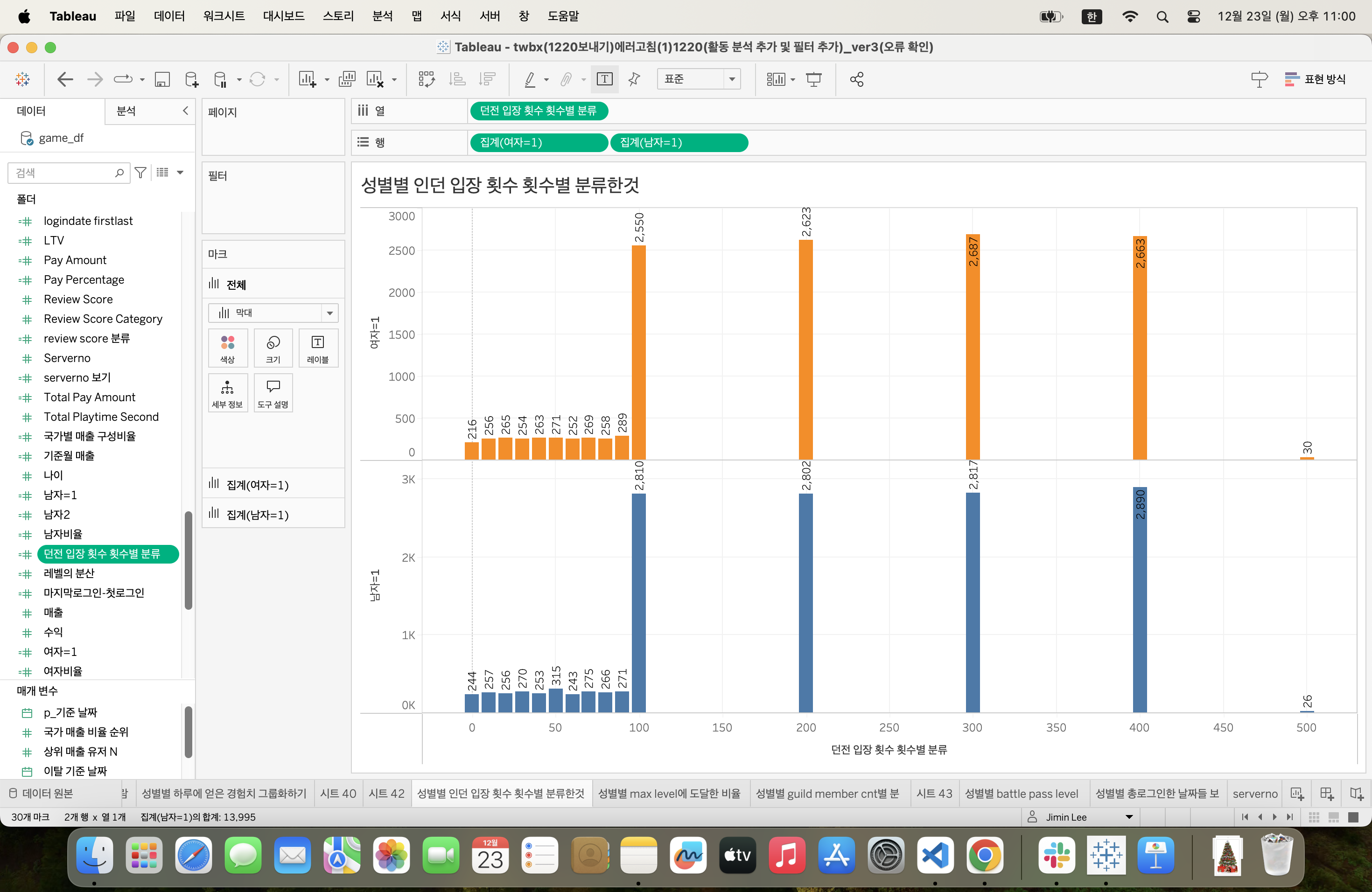Open the 분석 menu in the menu bar
This screenshot has width=1372, height=892.
382,16
